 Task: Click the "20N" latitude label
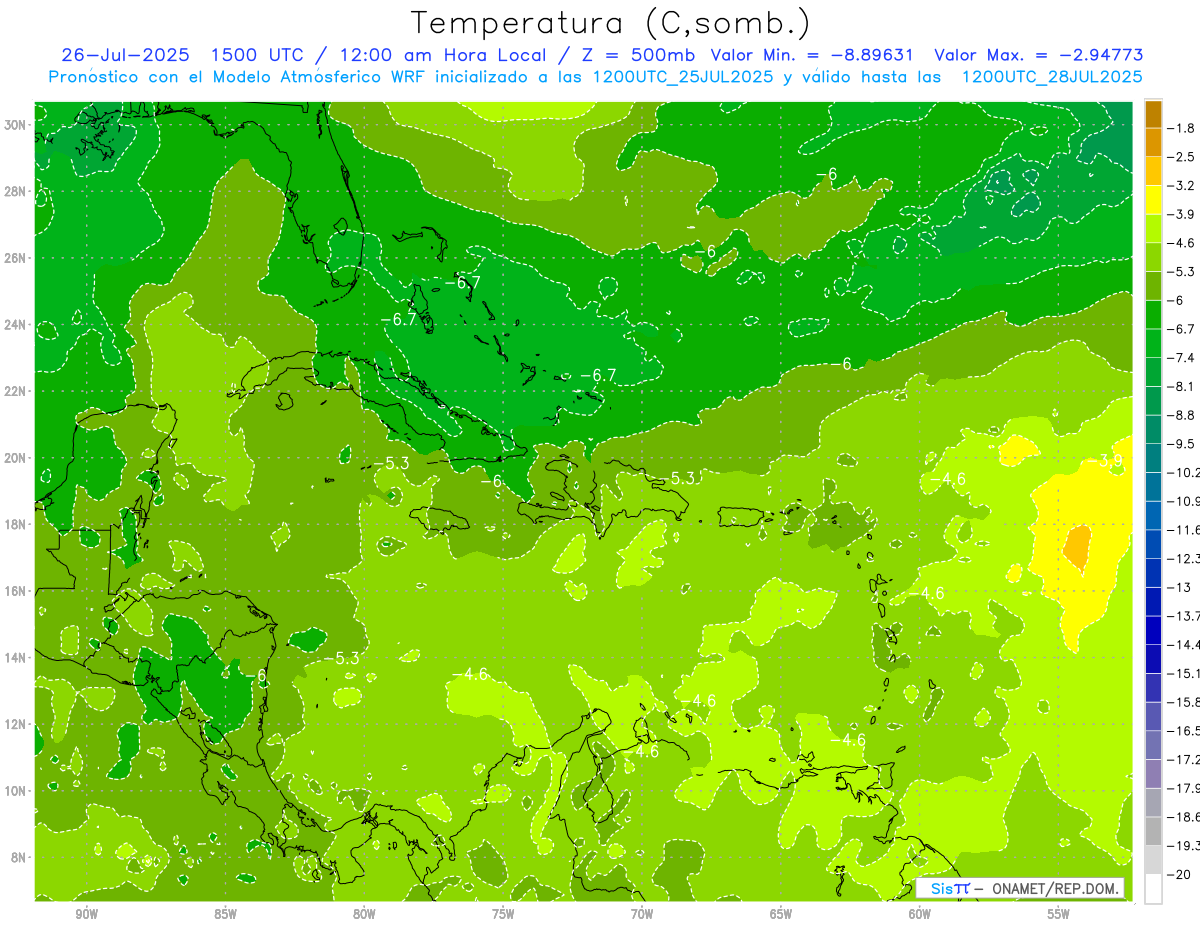click(17, 458)
